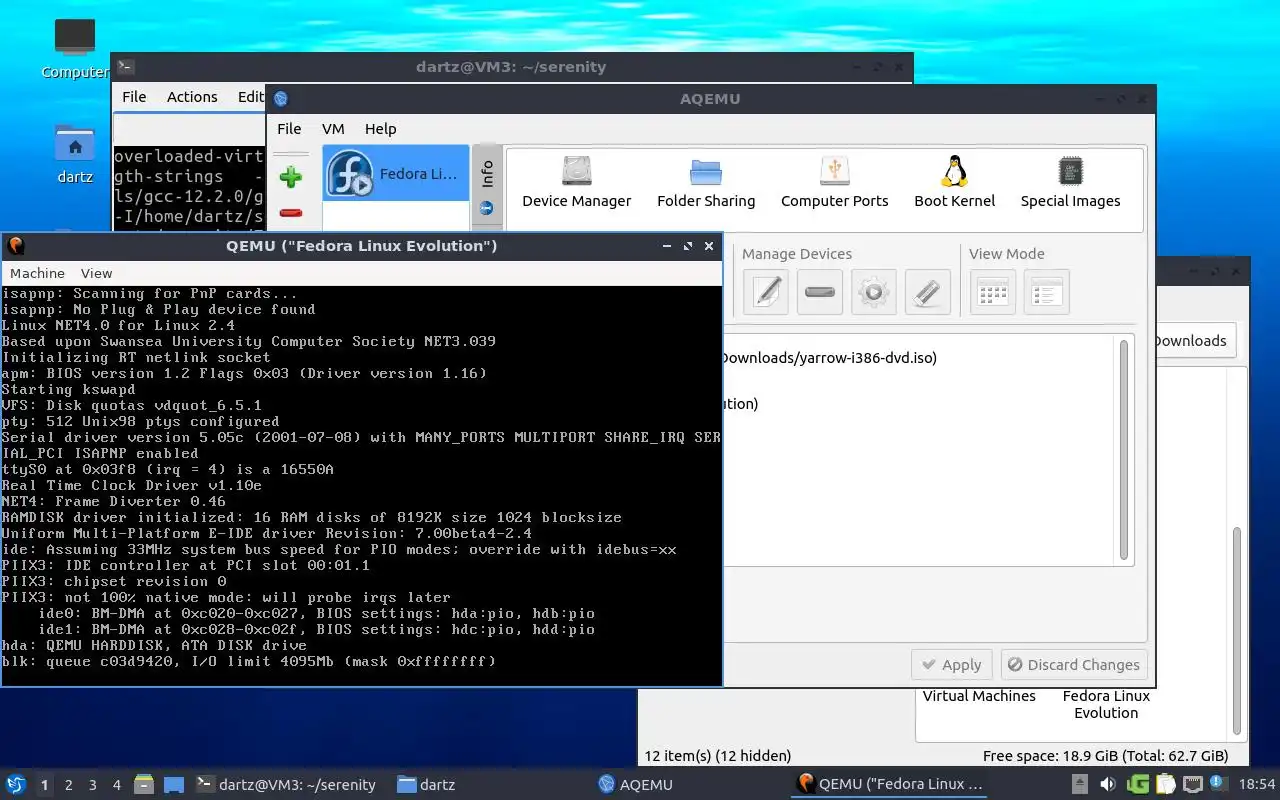Open the Boot Kernel settings
Image resolution: width=1280 pixels, height=800 pixels.
[x=954, y=182]
